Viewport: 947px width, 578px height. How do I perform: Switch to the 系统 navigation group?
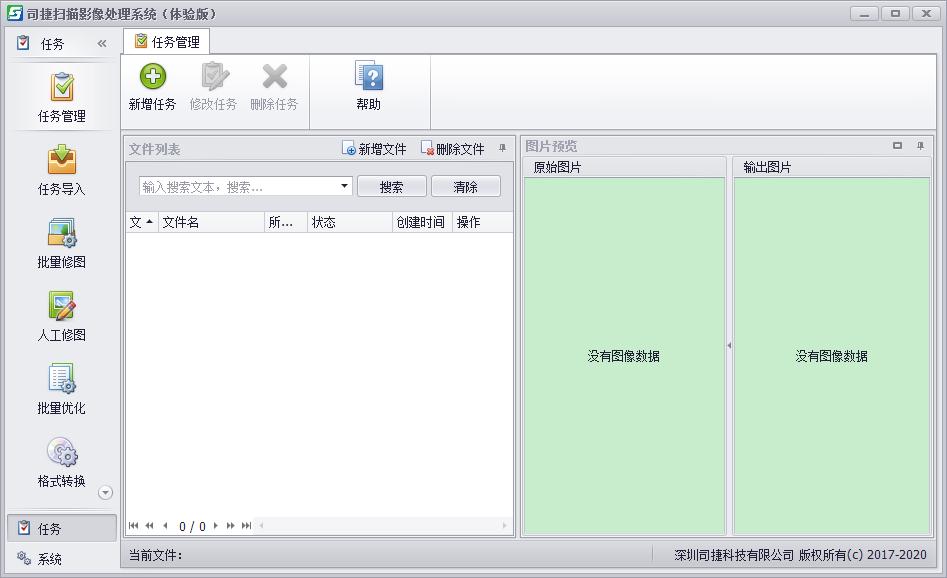[x=50, y=559]
